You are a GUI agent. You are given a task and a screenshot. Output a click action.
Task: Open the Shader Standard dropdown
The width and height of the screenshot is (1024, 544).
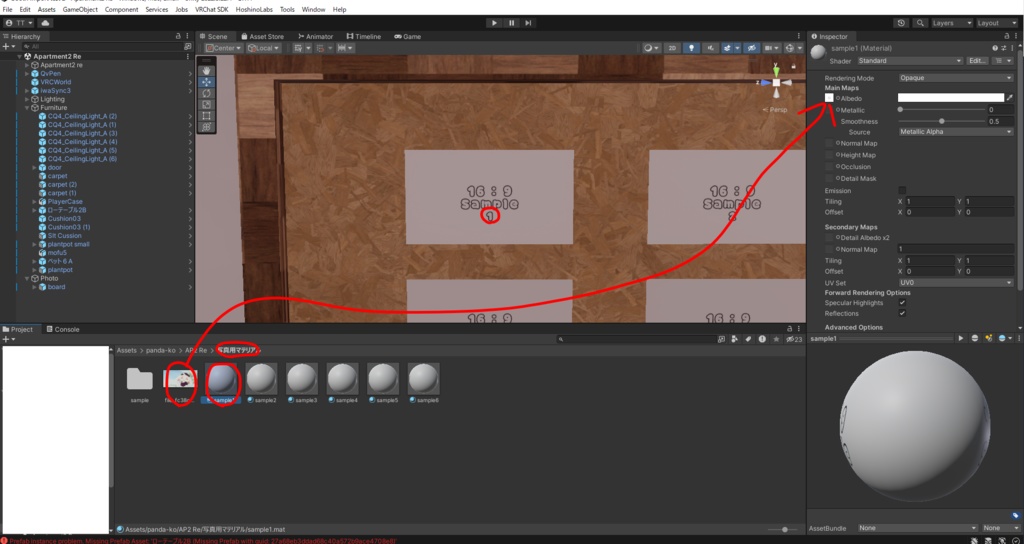click(x=909, y=61)
